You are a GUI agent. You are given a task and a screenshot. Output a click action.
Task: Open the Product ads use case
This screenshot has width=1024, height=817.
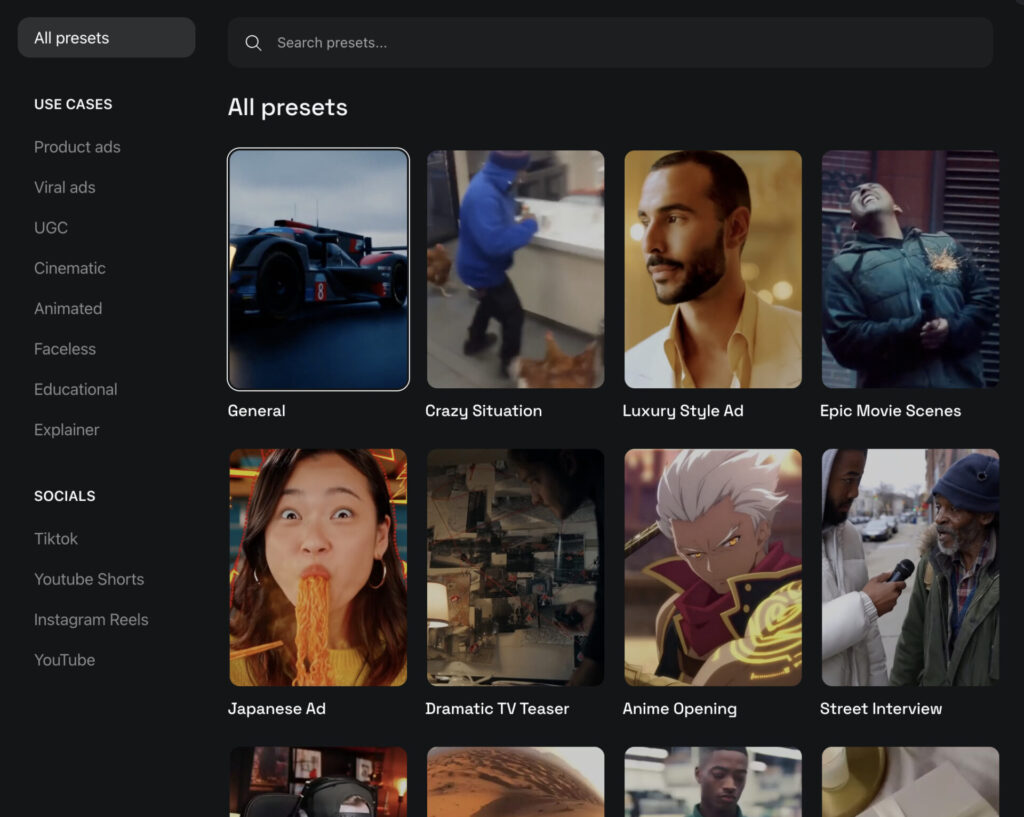tap(77, 147)
